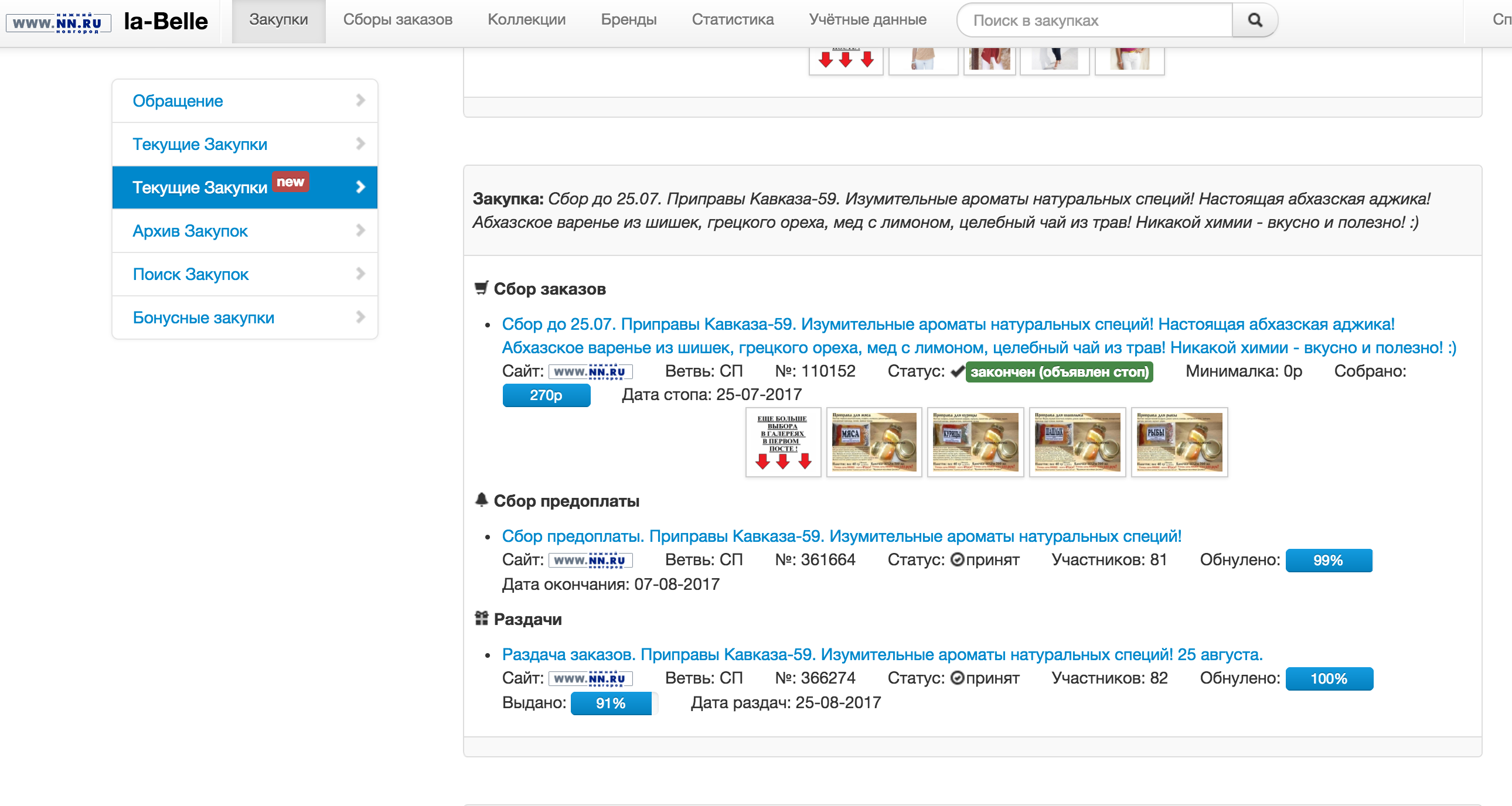The height and width of the screenshot is (806, 1512).
Task: Click the gift icon by Раздачи
Action: tap(481, 619)
